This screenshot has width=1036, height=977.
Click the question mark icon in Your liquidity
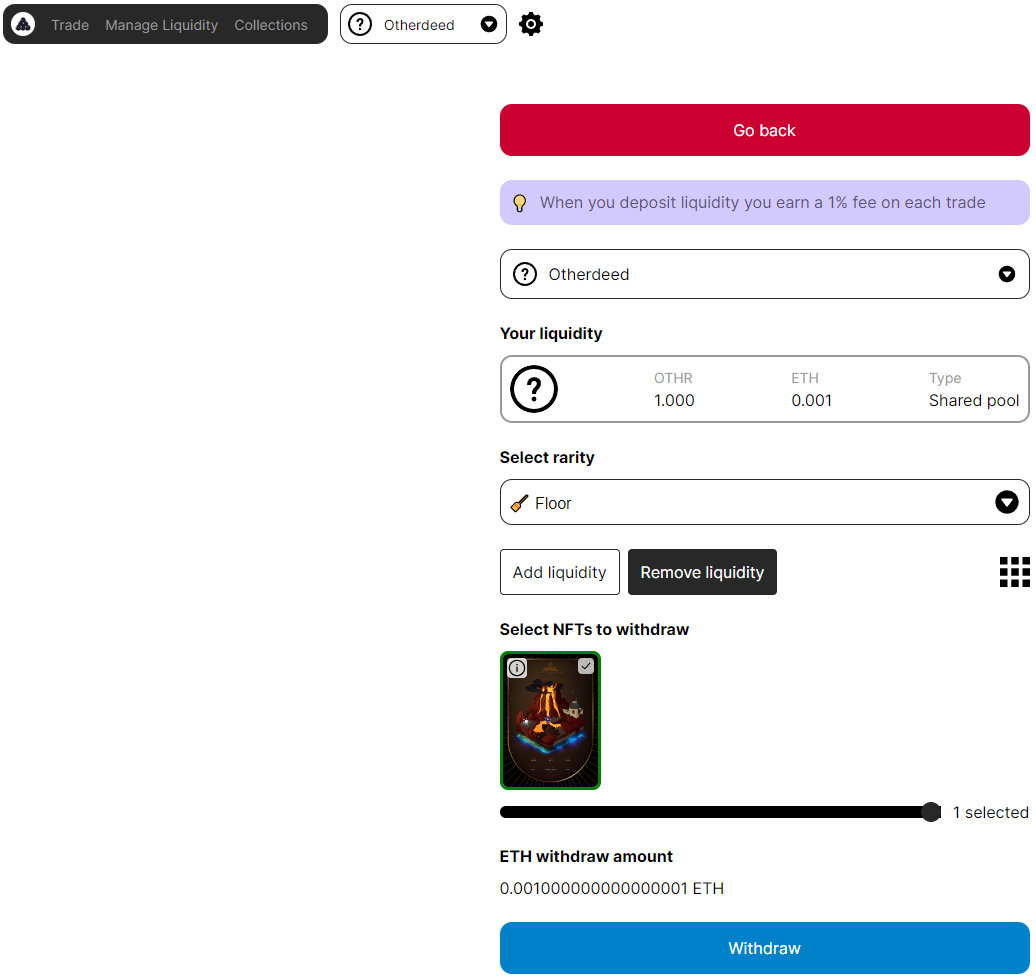point(534,389)
